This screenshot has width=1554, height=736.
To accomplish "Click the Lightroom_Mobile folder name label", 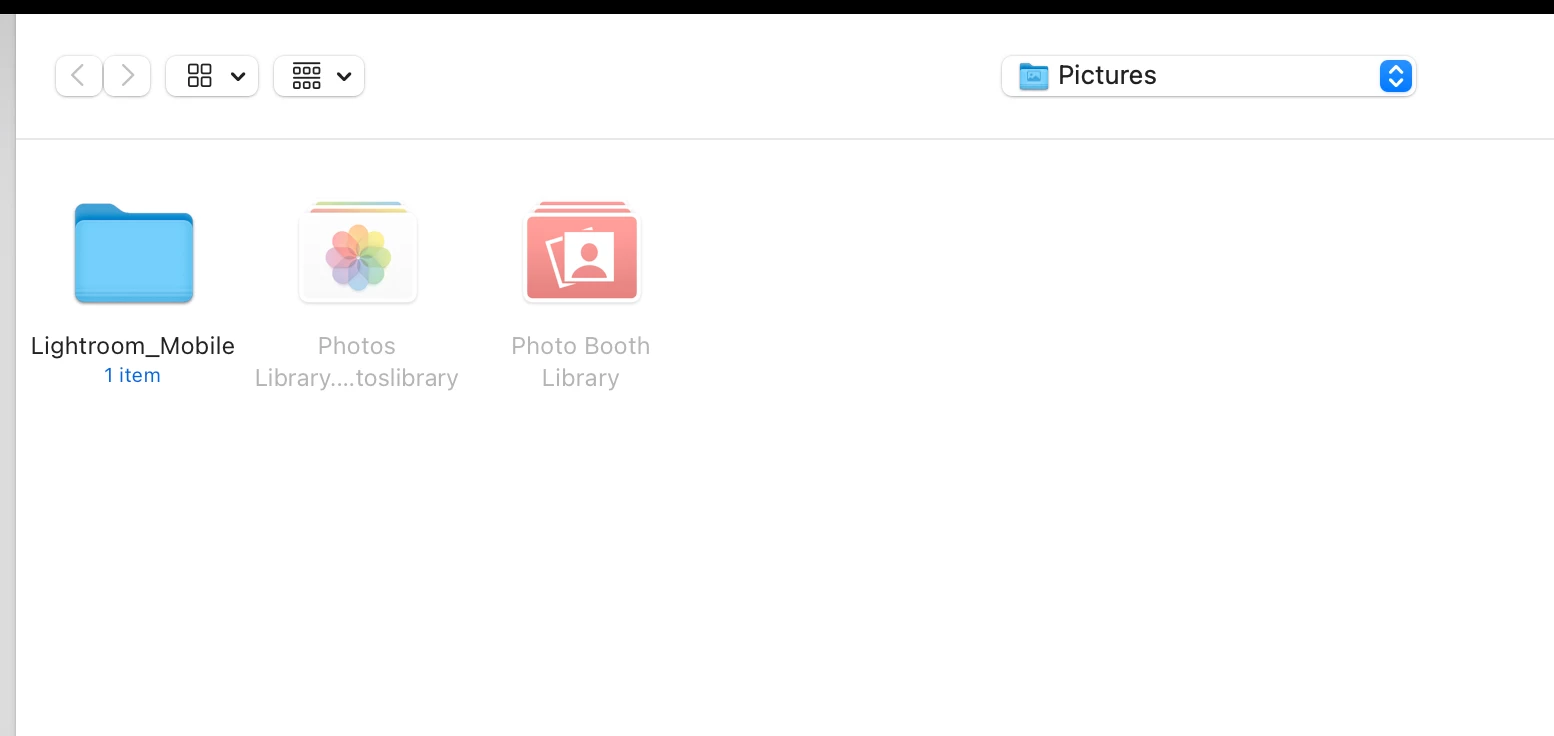I will pyautogui.click(x=133, y=346).
